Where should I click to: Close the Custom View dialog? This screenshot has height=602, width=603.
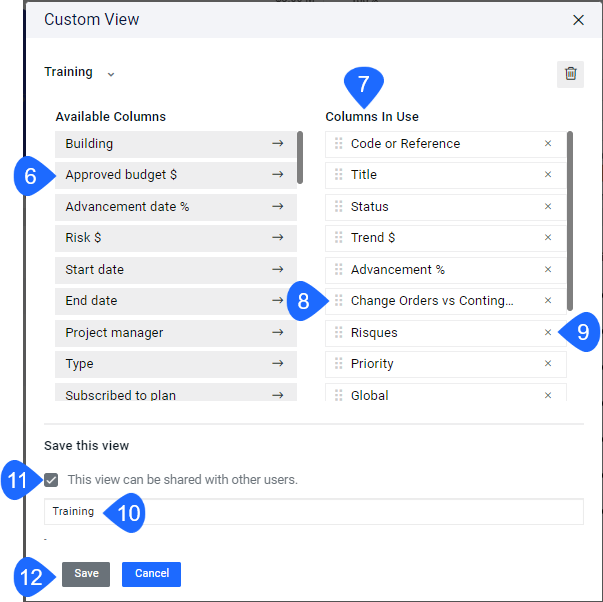(578, 20)
